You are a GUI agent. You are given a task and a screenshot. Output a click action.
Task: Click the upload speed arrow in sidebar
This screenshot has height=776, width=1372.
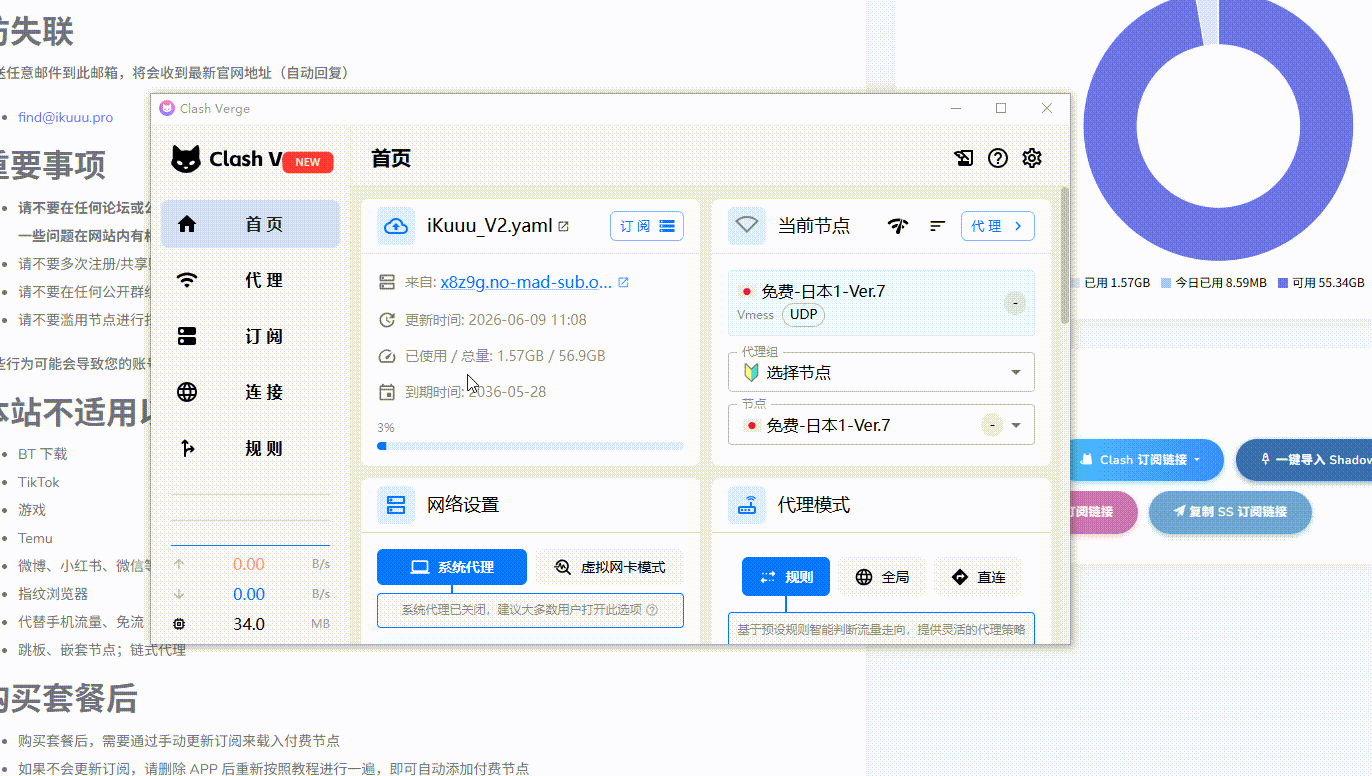point(179,564)
